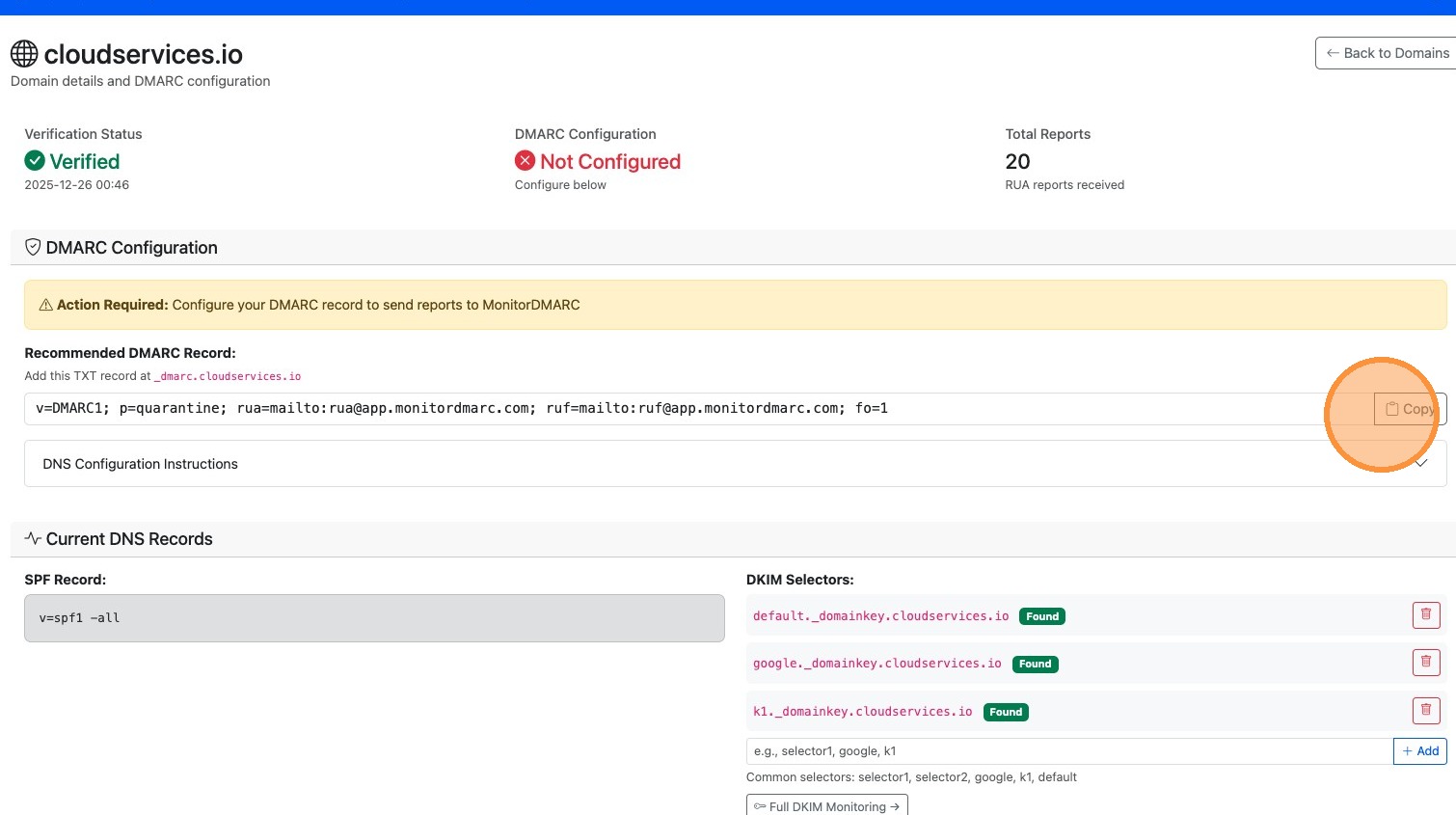Click the Found badge for default selector
Screen dimensions: 1456x815
tap(1042, 616)
